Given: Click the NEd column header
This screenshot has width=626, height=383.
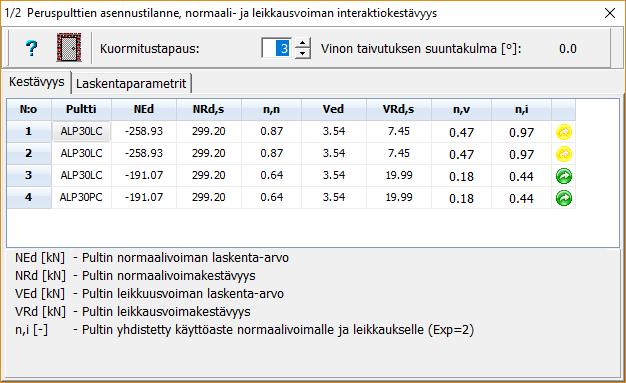Looking at the screenshot, I should [144, 109].
